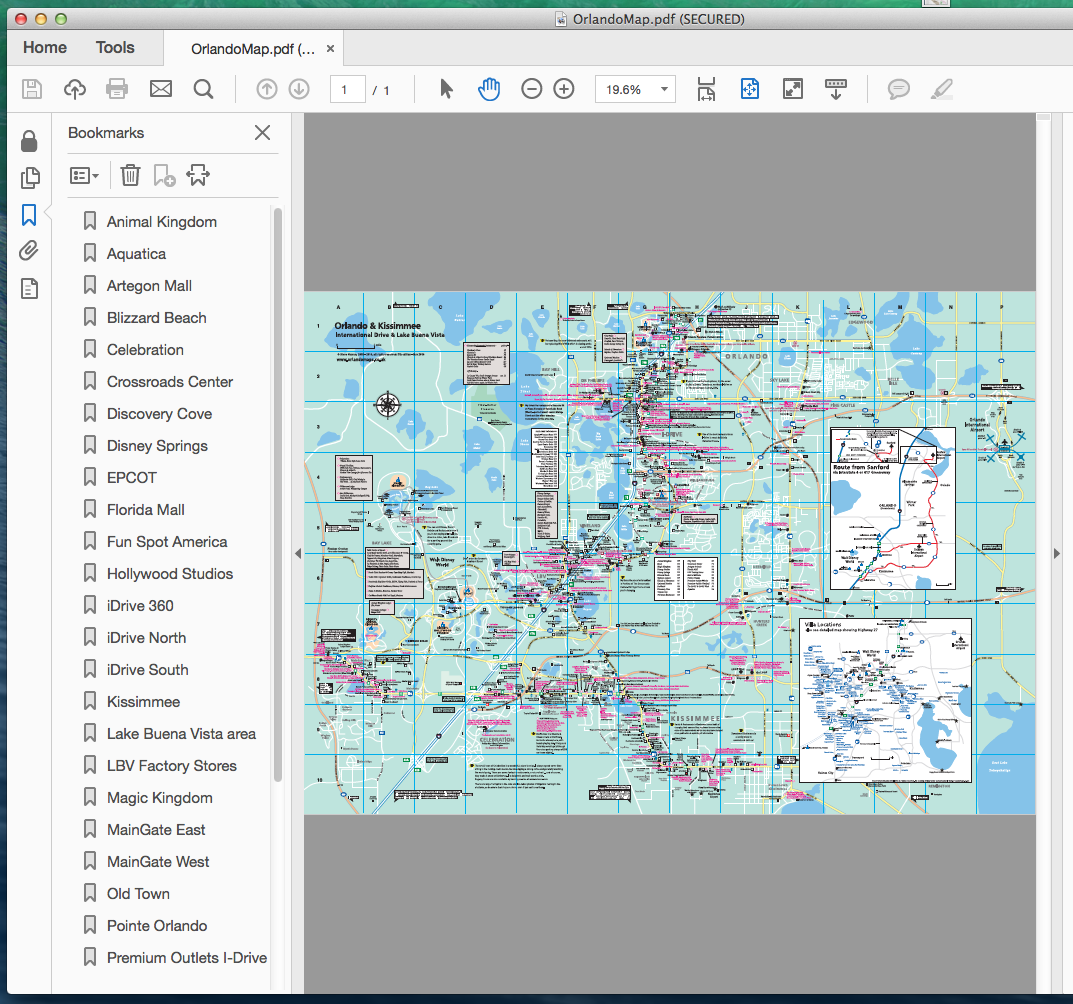
Task: Zoom out with the minus button
Action: [531, 89]
